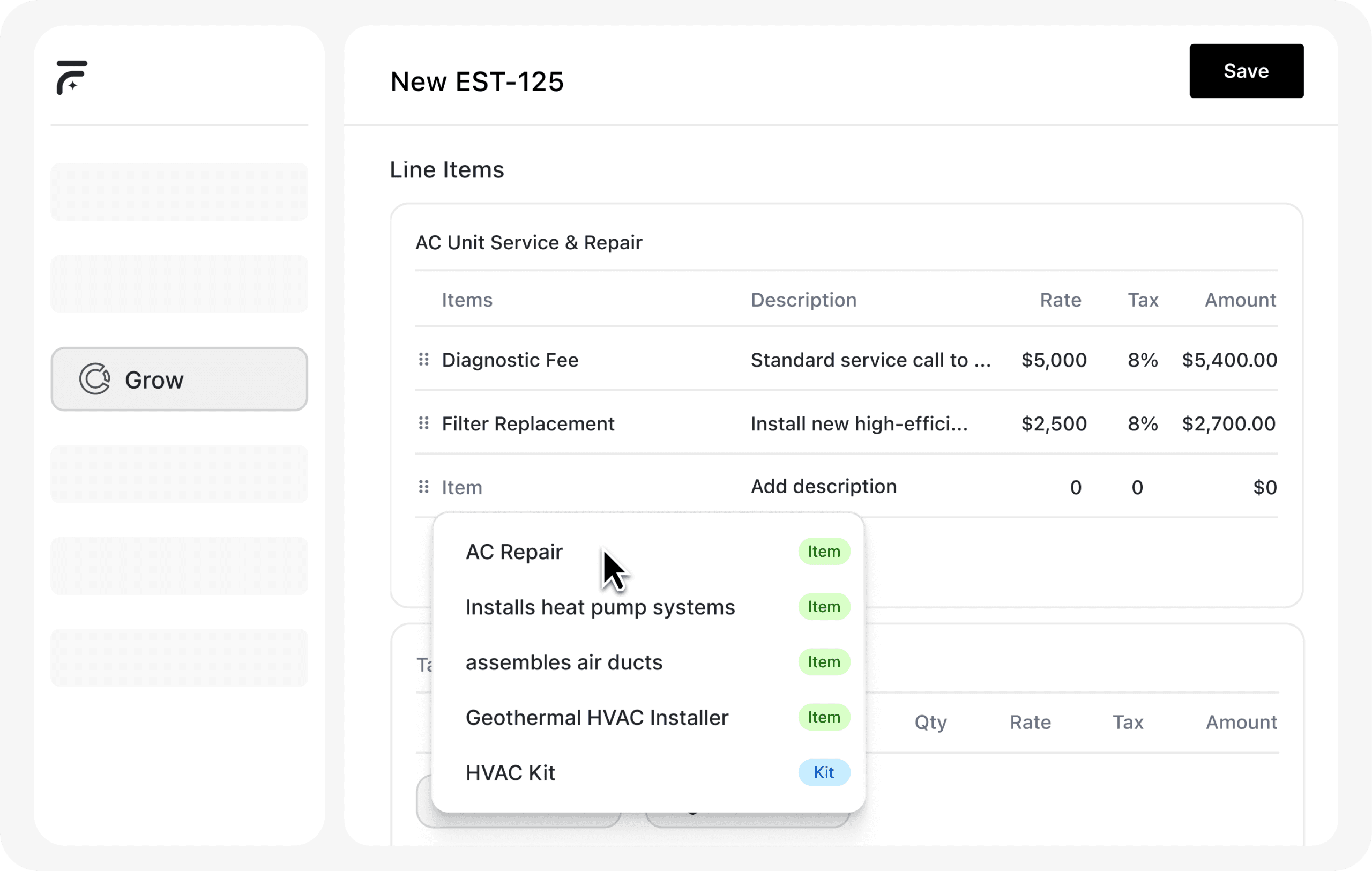Edit Filter Replacement's 8% tax value

click(x=1143, y=424)
